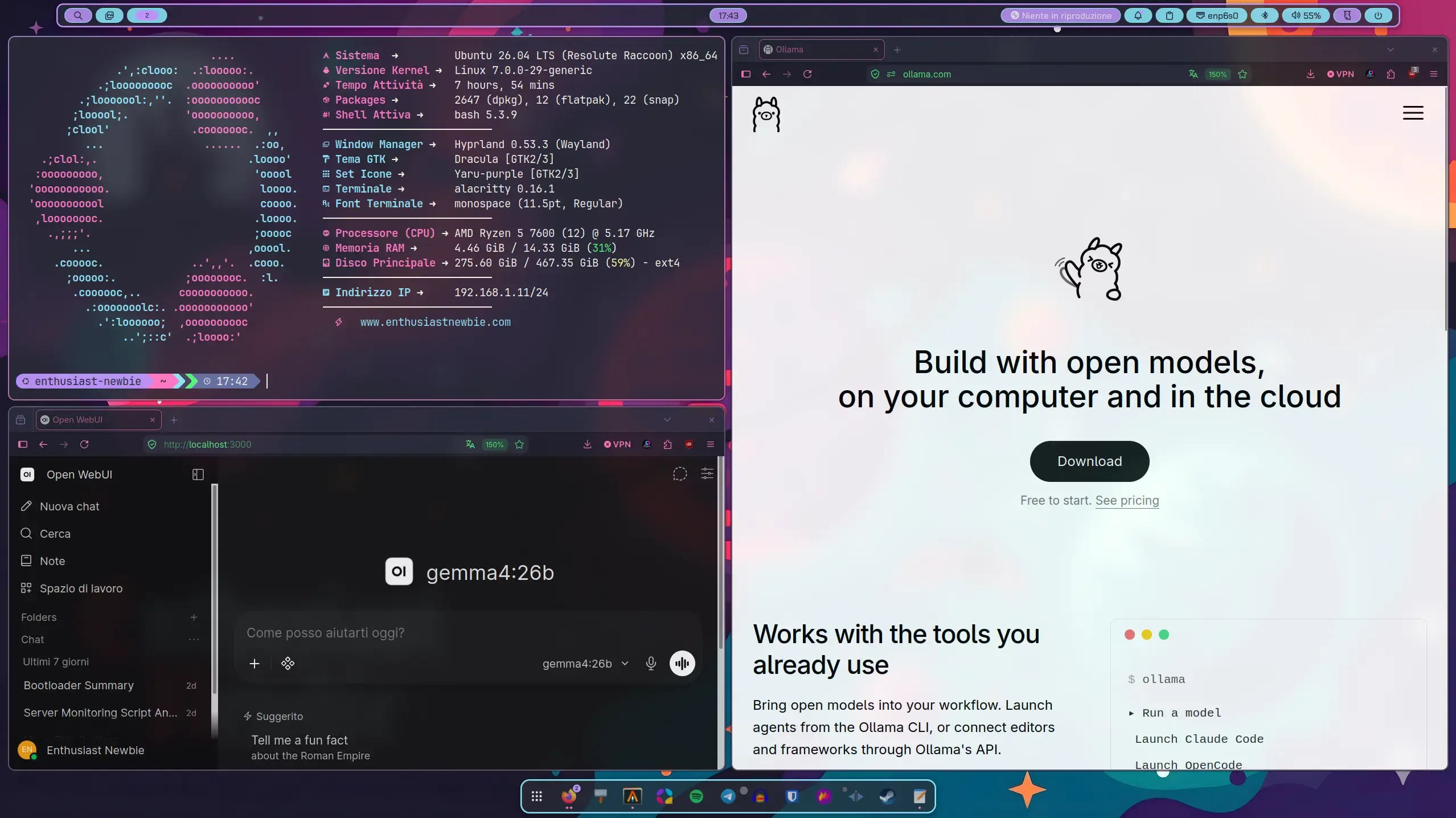Open Bitwarden from the dock
Image resolution: width=1456 pixels, height=818 pixels.
click(x=791, y=796)
